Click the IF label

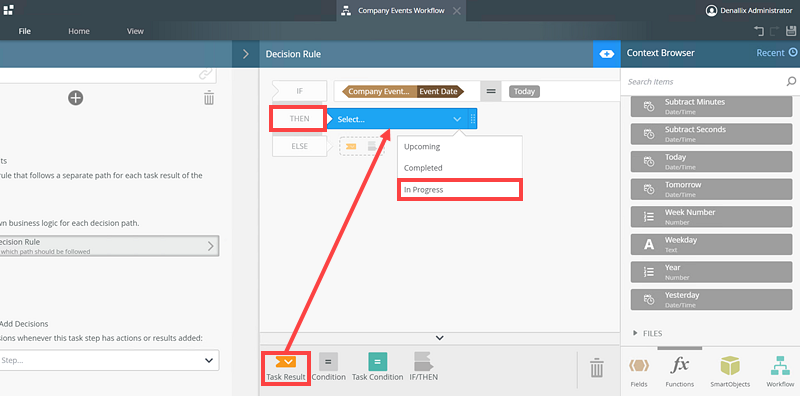tap(299, 91)
